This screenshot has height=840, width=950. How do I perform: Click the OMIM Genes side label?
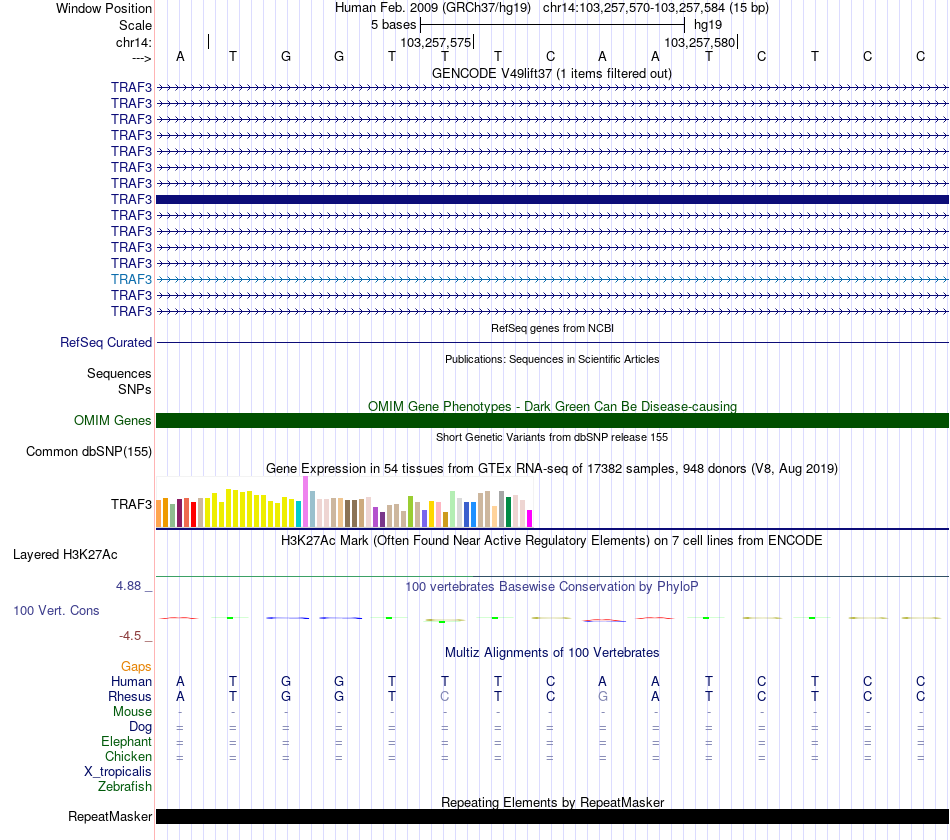point(113,421)
